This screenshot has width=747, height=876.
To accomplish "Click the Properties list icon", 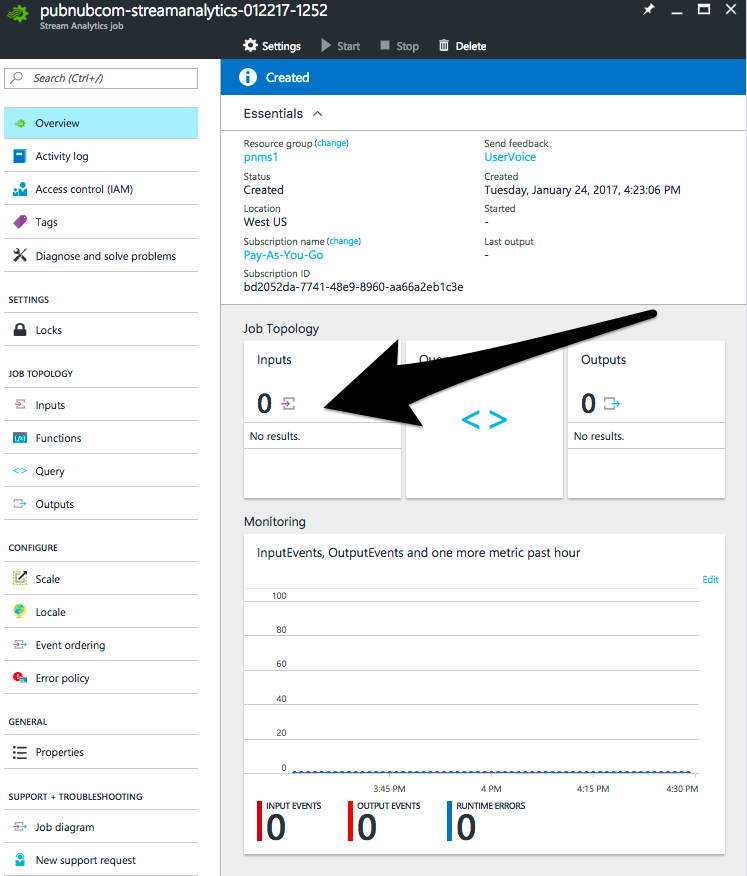I will pos(20,753).
